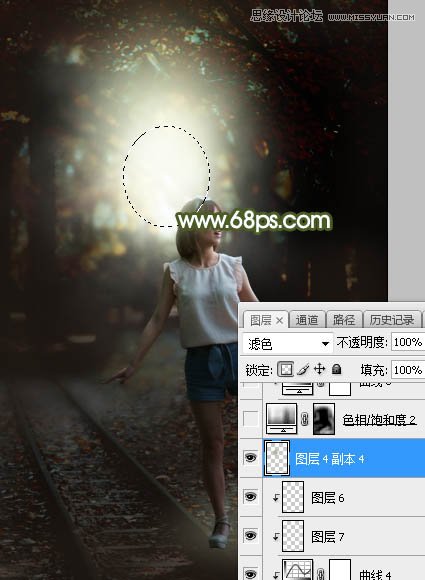This screenshot has width=425, height=580.
Task: Open 滤色 blend mode dropdown
Action: (x=287, y=344)
